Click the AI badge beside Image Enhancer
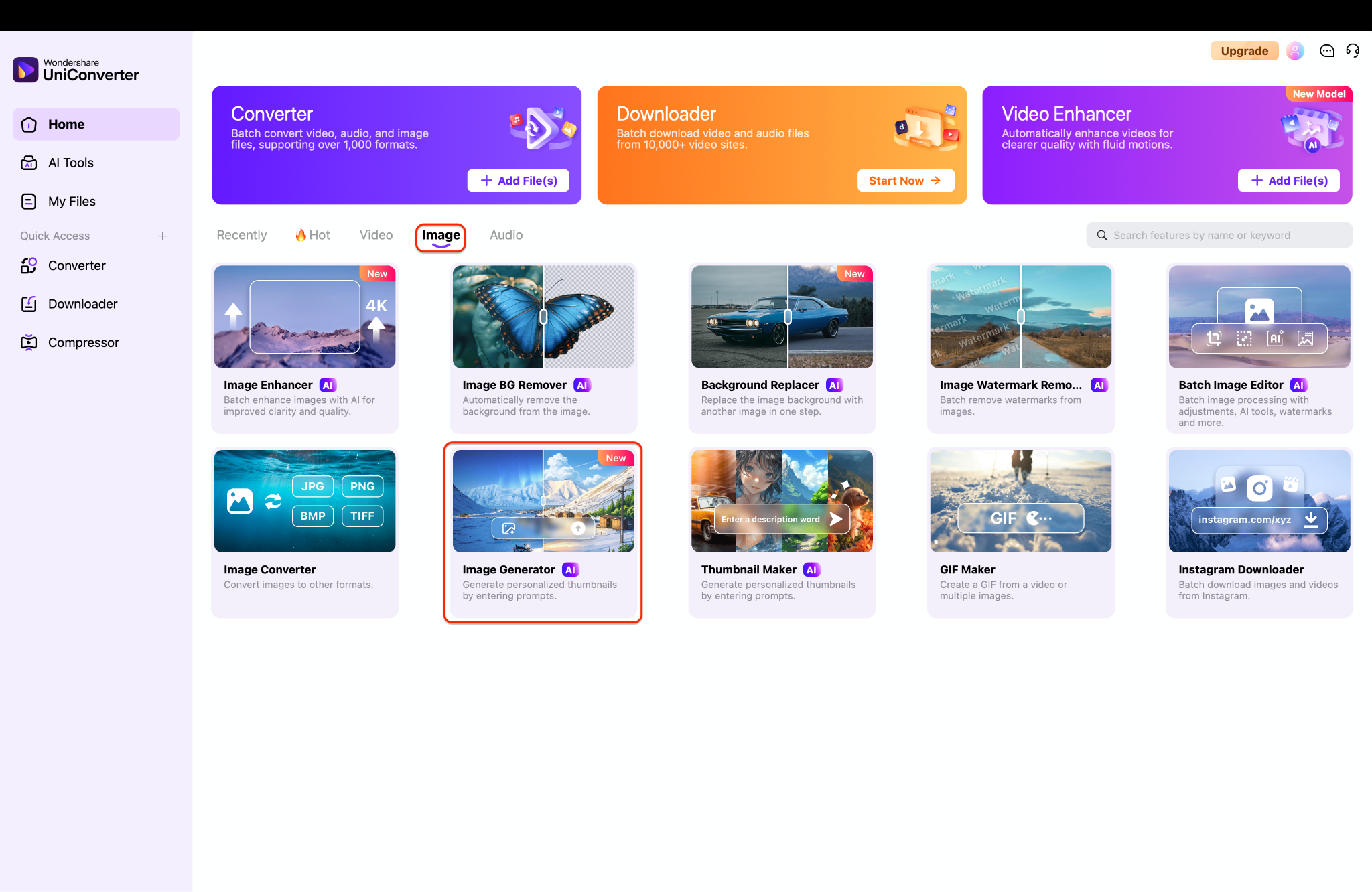Image resolution: width=1372 pixels, height=892 pixels. pos(328,385)
